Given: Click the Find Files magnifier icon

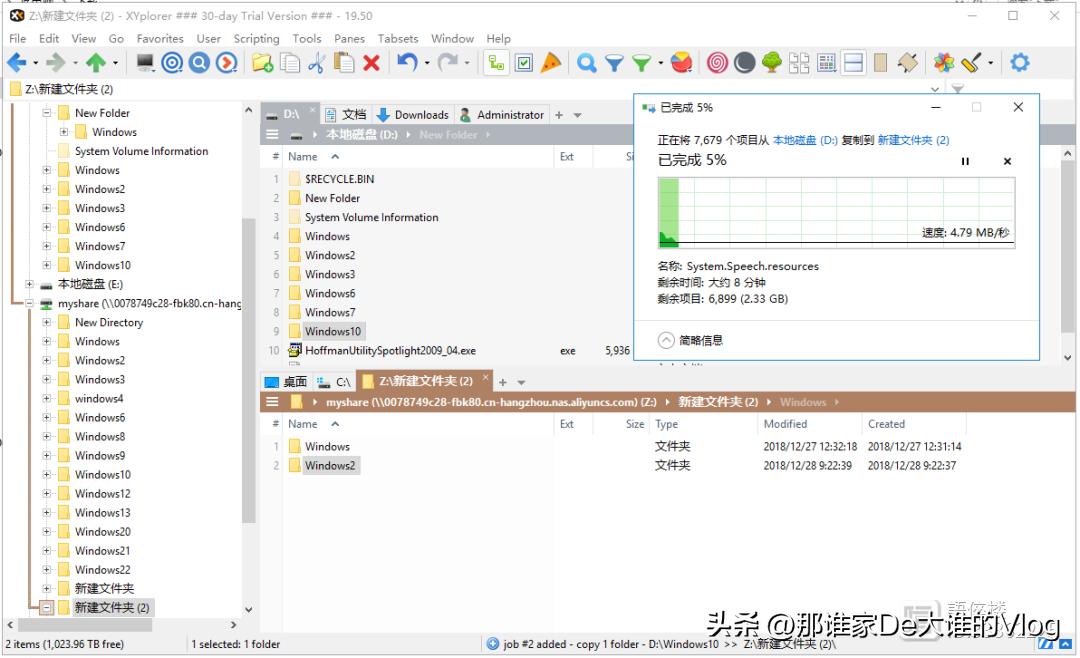Looking at the screenshot, I should 588,62.
